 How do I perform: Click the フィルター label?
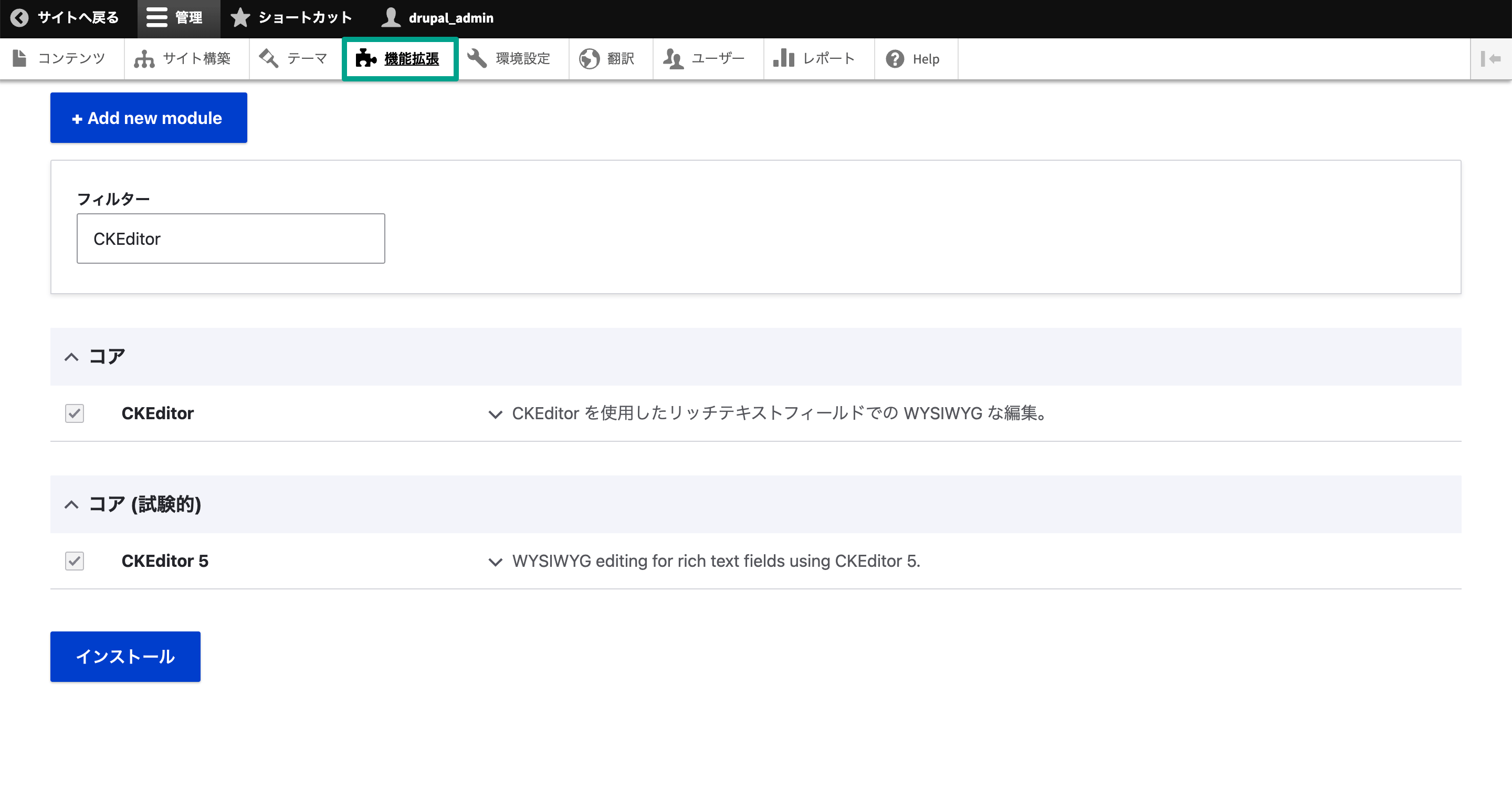(113, 199)
